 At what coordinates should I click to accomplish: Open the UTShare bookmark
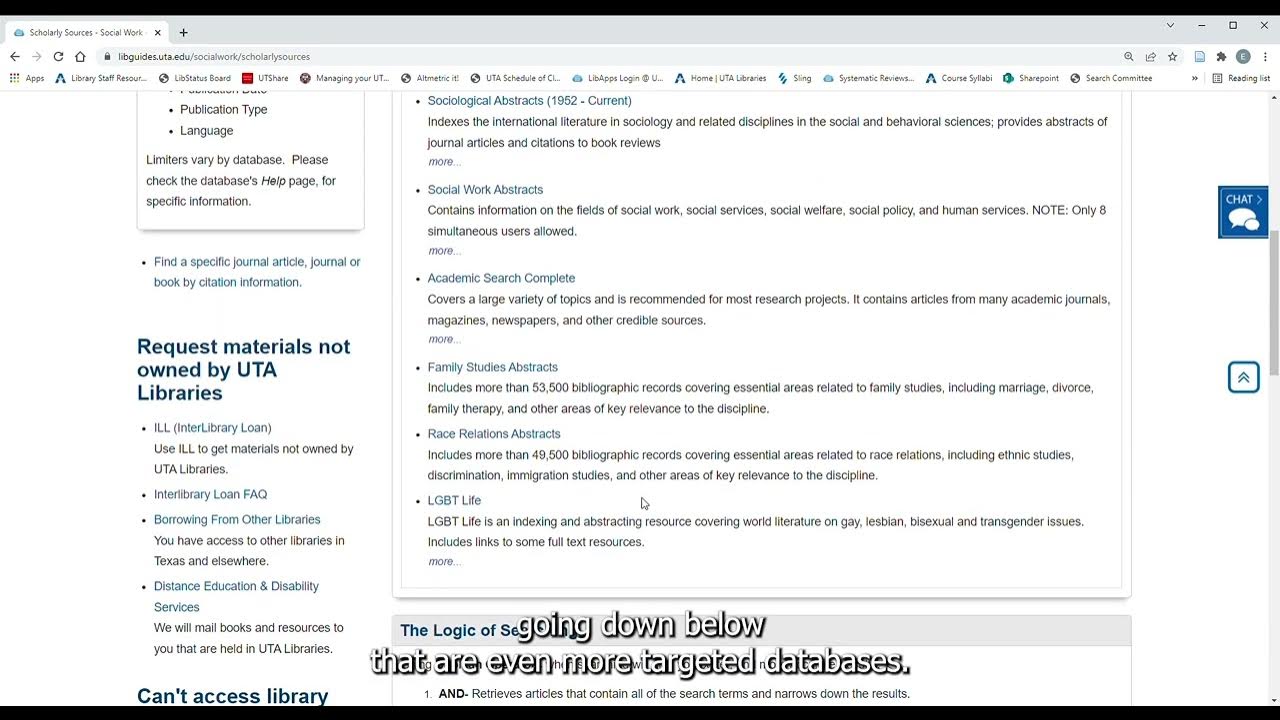point(265,78)
